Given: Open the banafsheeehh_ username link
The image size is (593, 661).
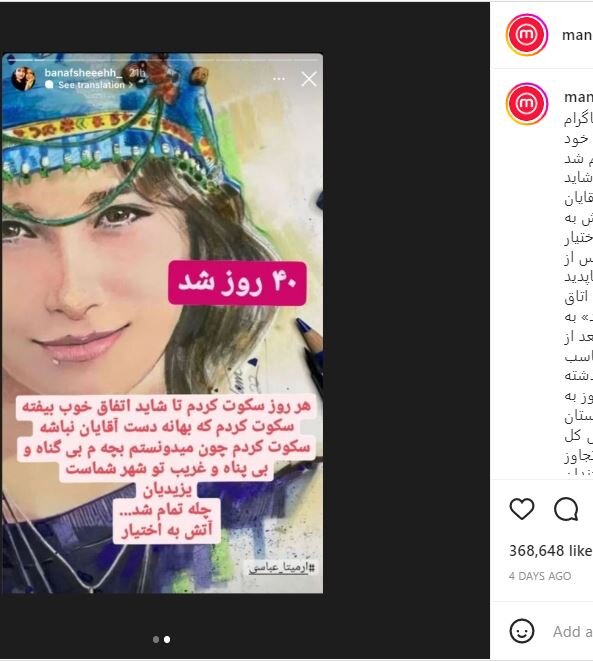Looking at the screenshot, I should (83, 73).
